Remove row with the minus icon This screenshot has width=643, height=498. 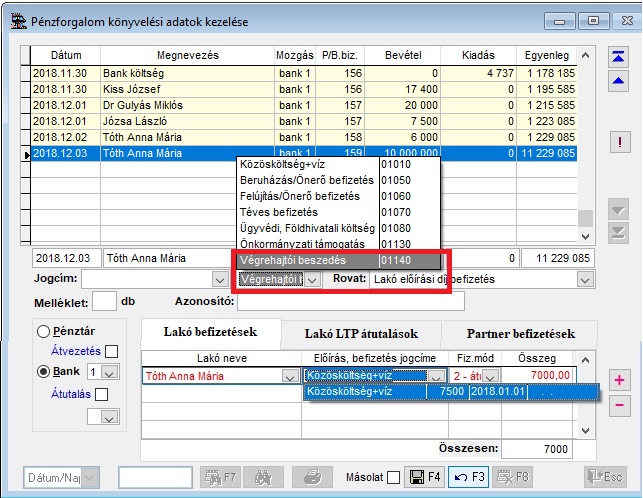[x=619, y=405]
